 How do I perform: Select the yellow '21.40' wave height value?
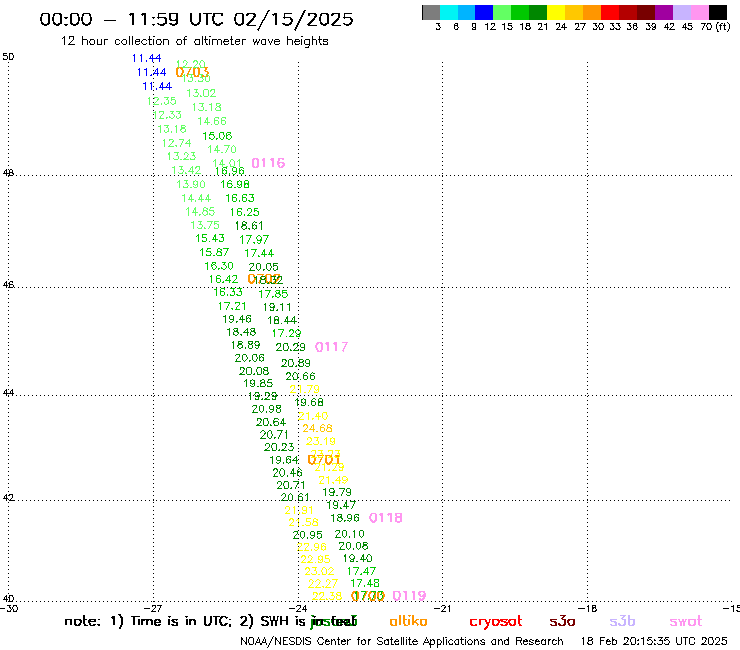coord(313,416)
